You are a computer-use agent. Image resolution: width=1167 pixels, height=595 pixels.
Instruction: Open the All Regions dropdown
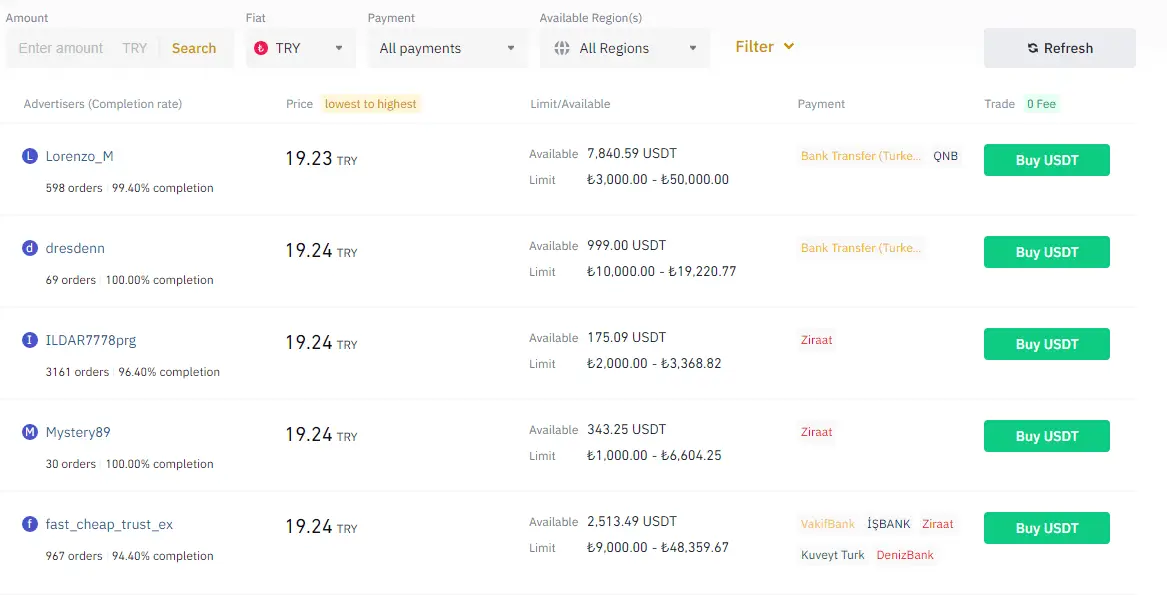pos(625,48)
